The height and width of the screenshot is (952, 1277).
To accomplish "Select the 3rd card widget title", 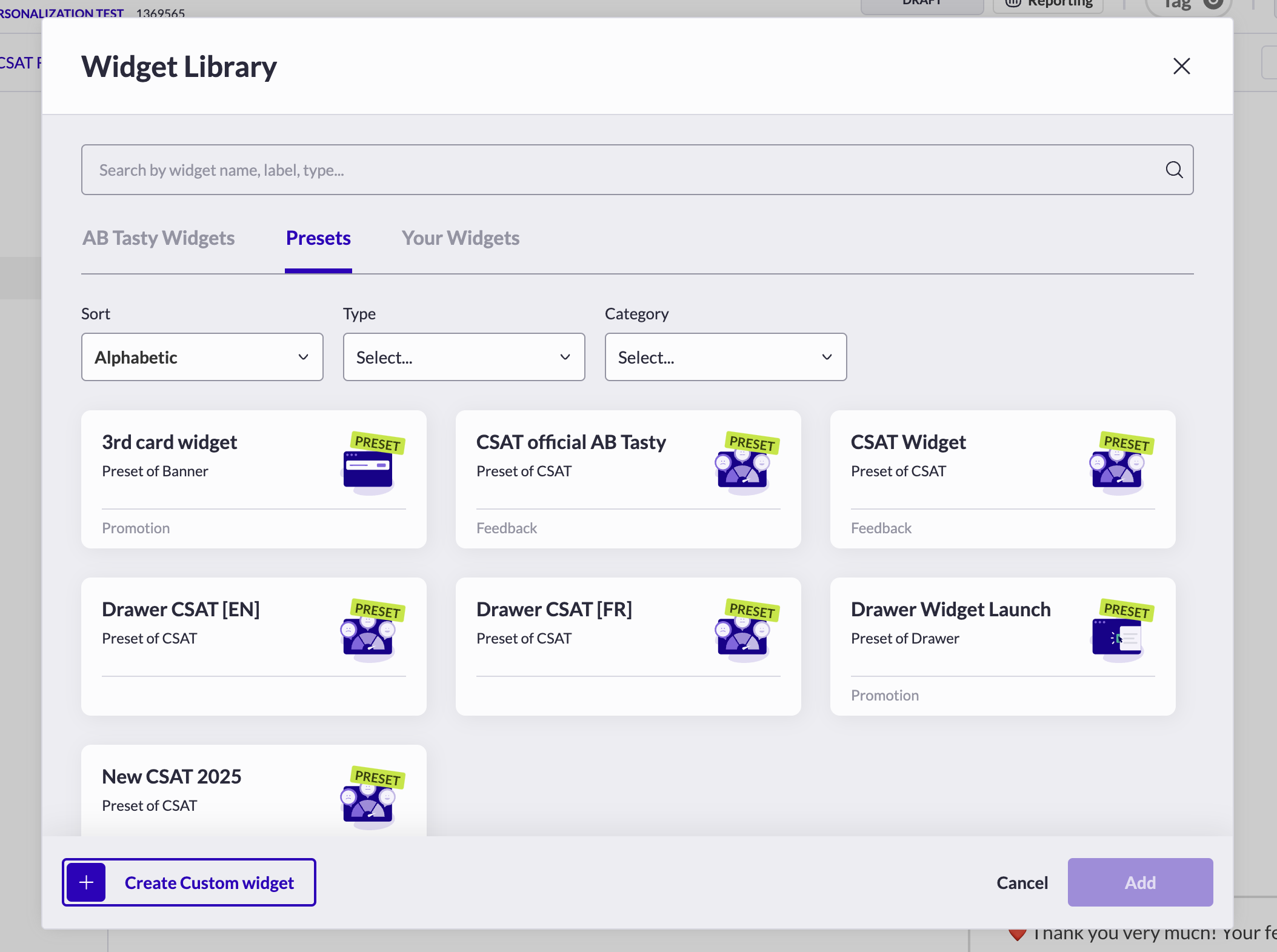I will pyautogui.click(x=170, y=442).
